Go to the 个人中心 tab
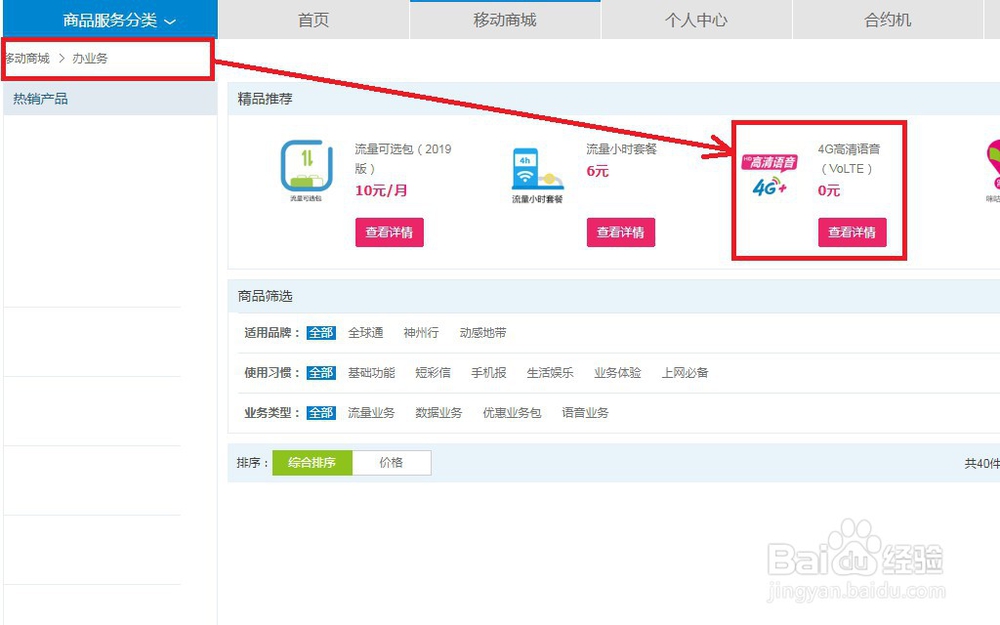 pos(696,20)
